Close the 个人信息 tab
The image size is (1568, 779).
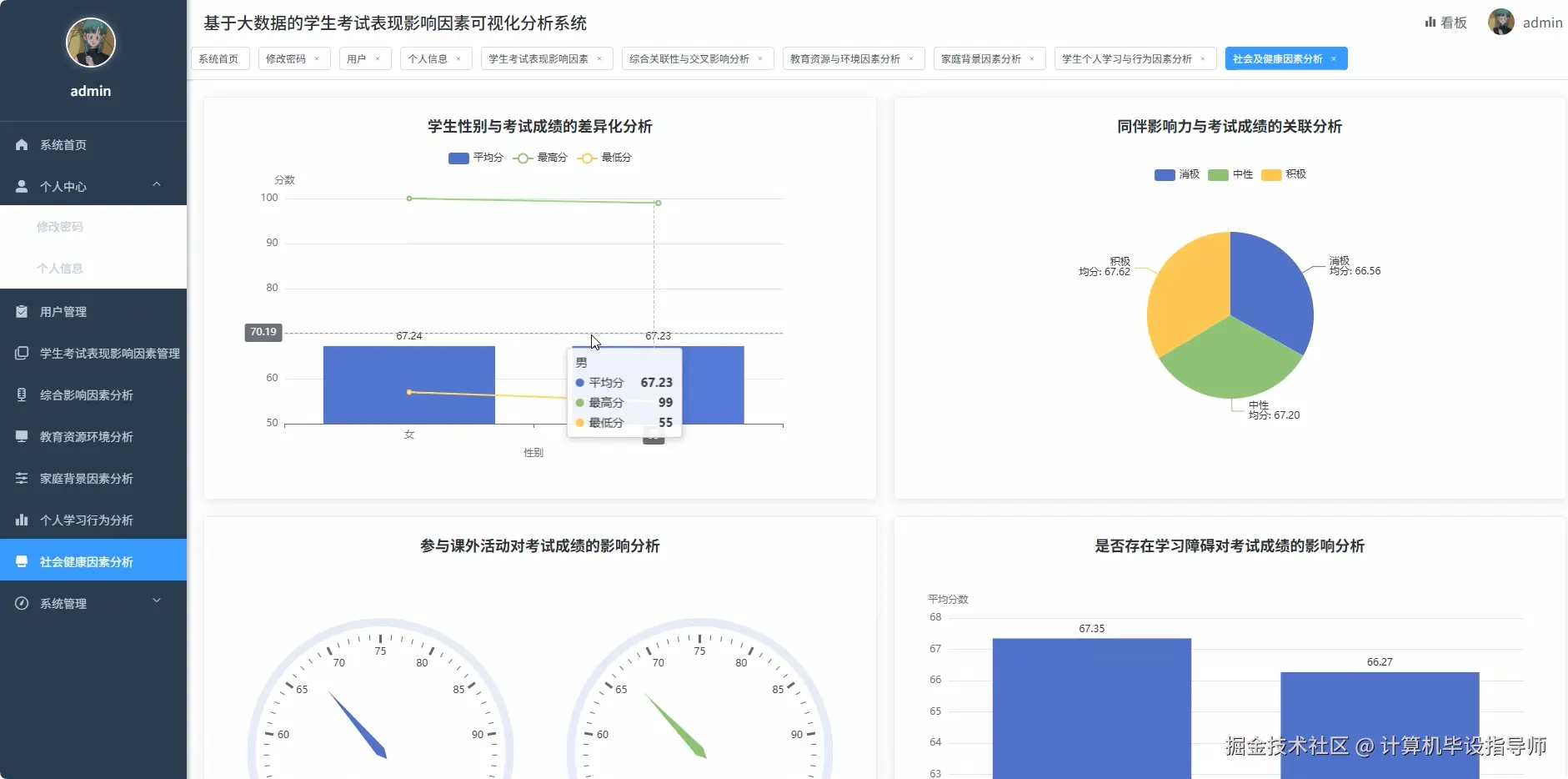(x=458, y=59)
